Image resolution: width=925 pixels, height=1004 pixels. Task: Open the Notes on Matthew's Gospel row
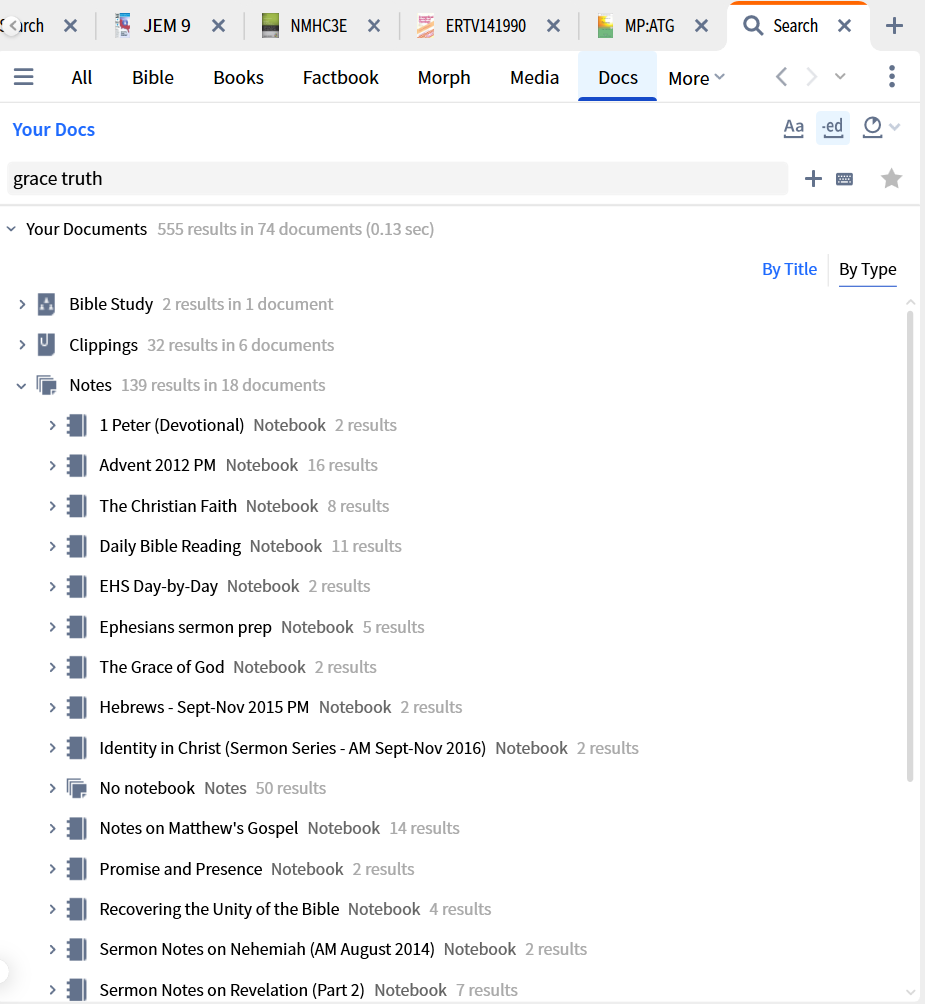click(198, 829)
